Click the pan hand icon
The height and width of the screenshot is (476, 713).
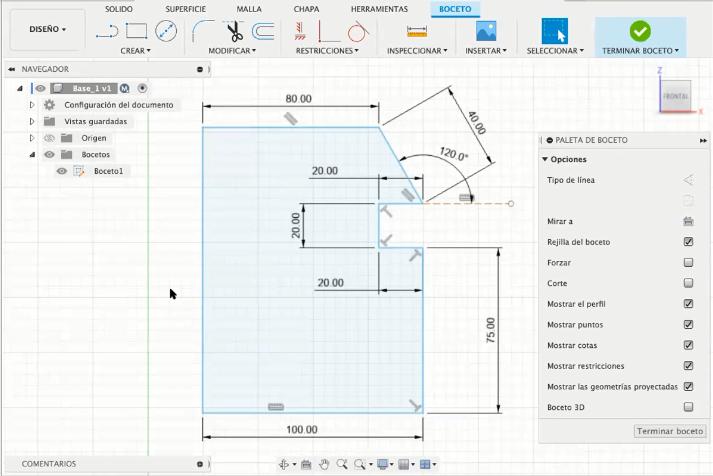[x=324, y=464]
